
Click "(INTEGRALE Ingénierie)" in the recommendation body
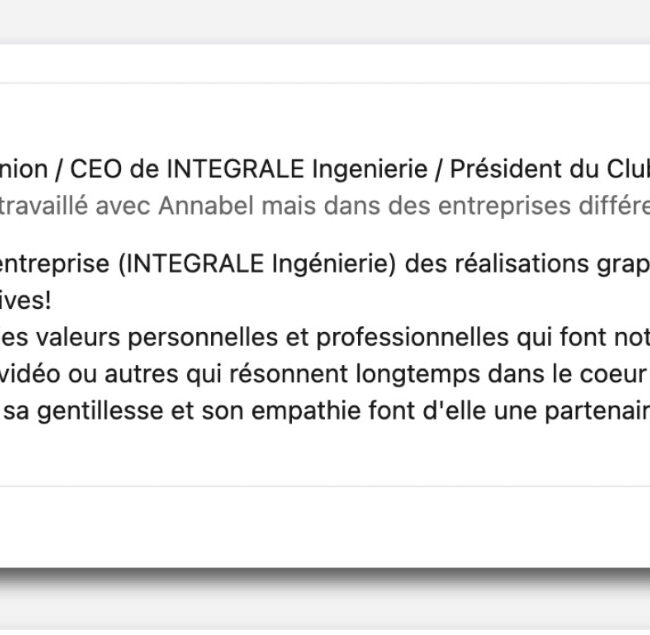tap(257, 264)
